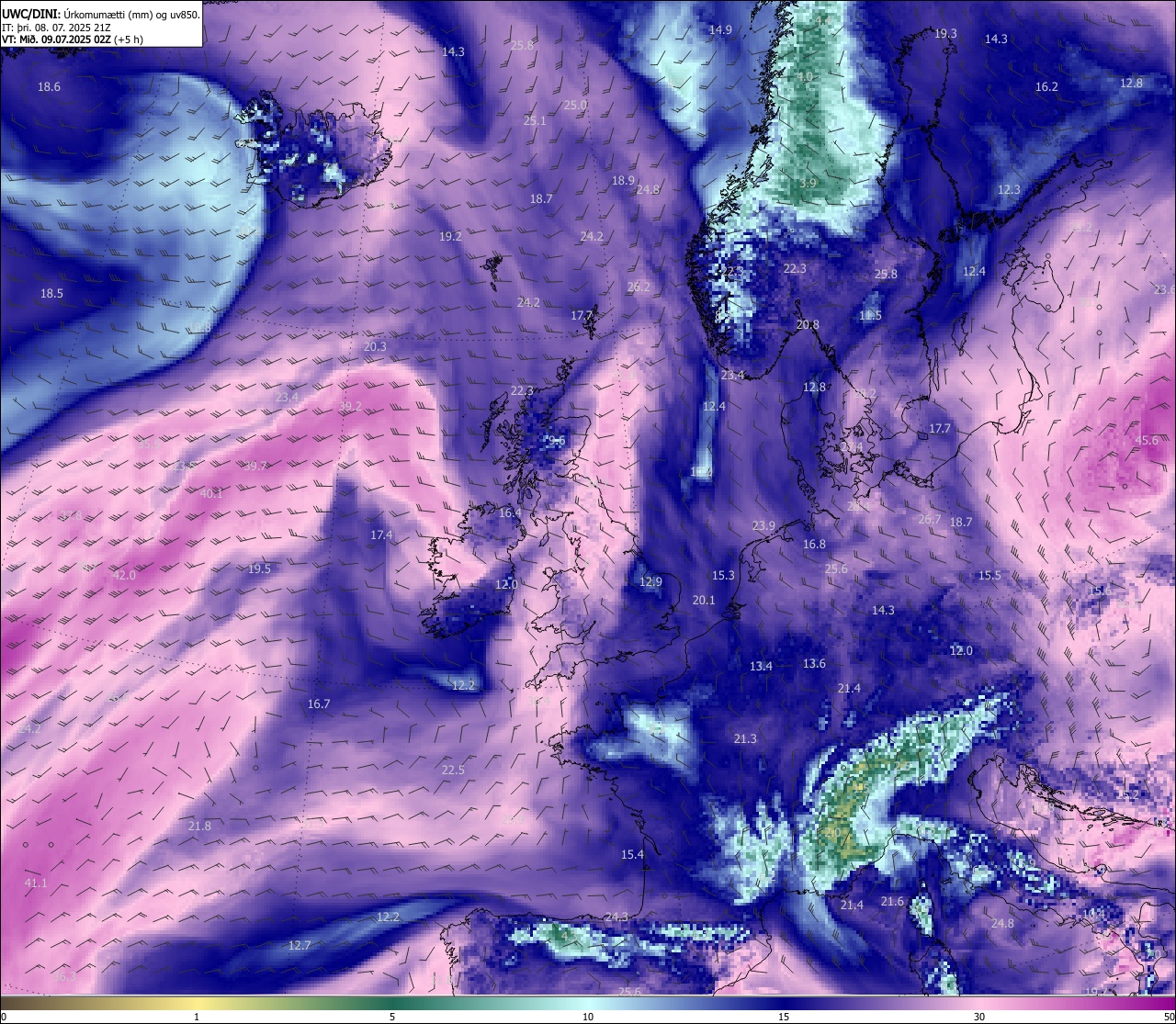Screen dimensions: 1176x1024
Task: Click the 21.8 value label
Action: (x=199, y=827)
